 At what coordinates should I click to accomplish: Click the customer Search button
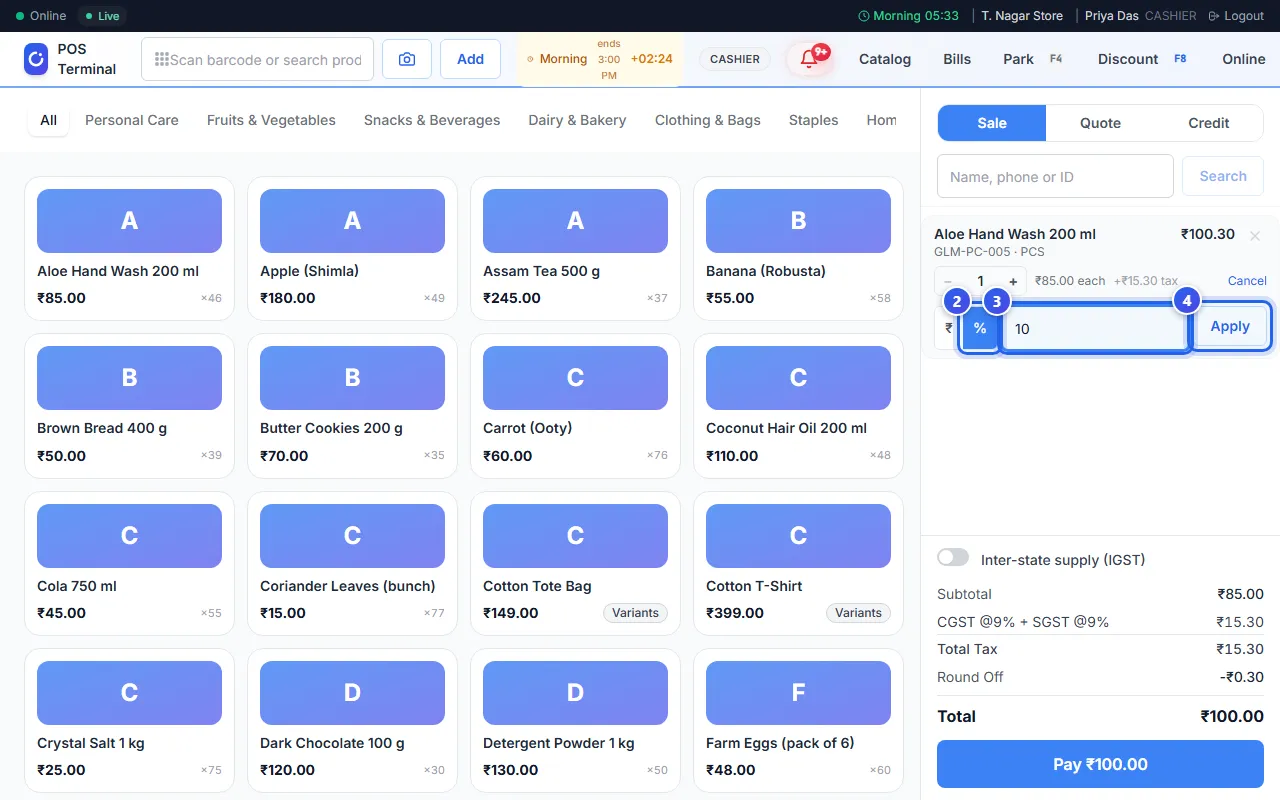(1223, 176)
